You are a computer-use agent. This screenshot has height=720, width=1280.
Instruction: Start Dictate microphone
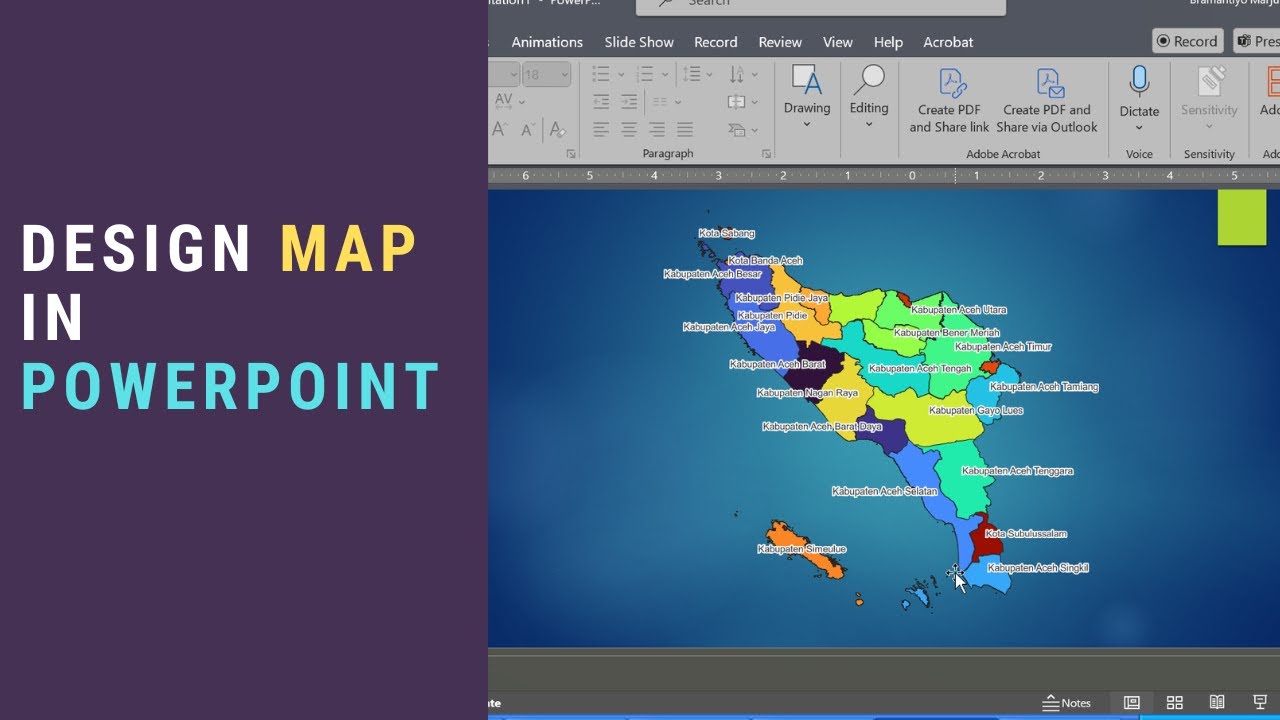[x=1139, y=98]
